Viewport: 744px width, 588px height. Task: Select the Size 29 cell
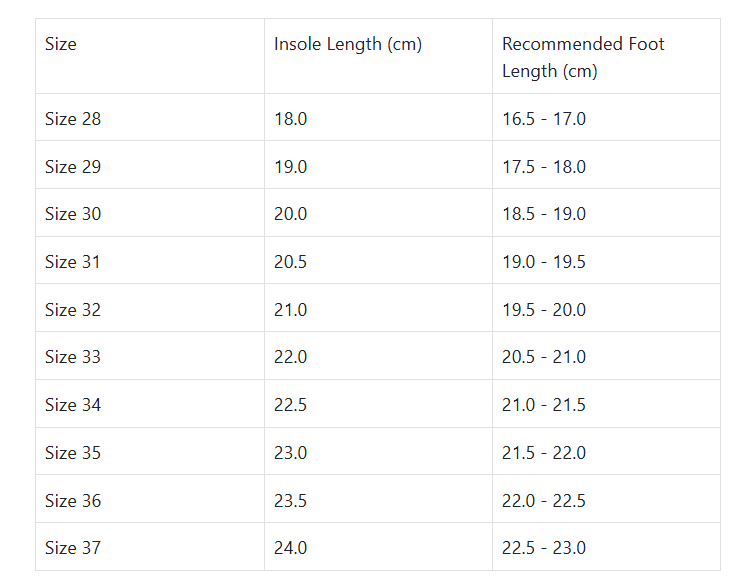click(x=73, y=166)
